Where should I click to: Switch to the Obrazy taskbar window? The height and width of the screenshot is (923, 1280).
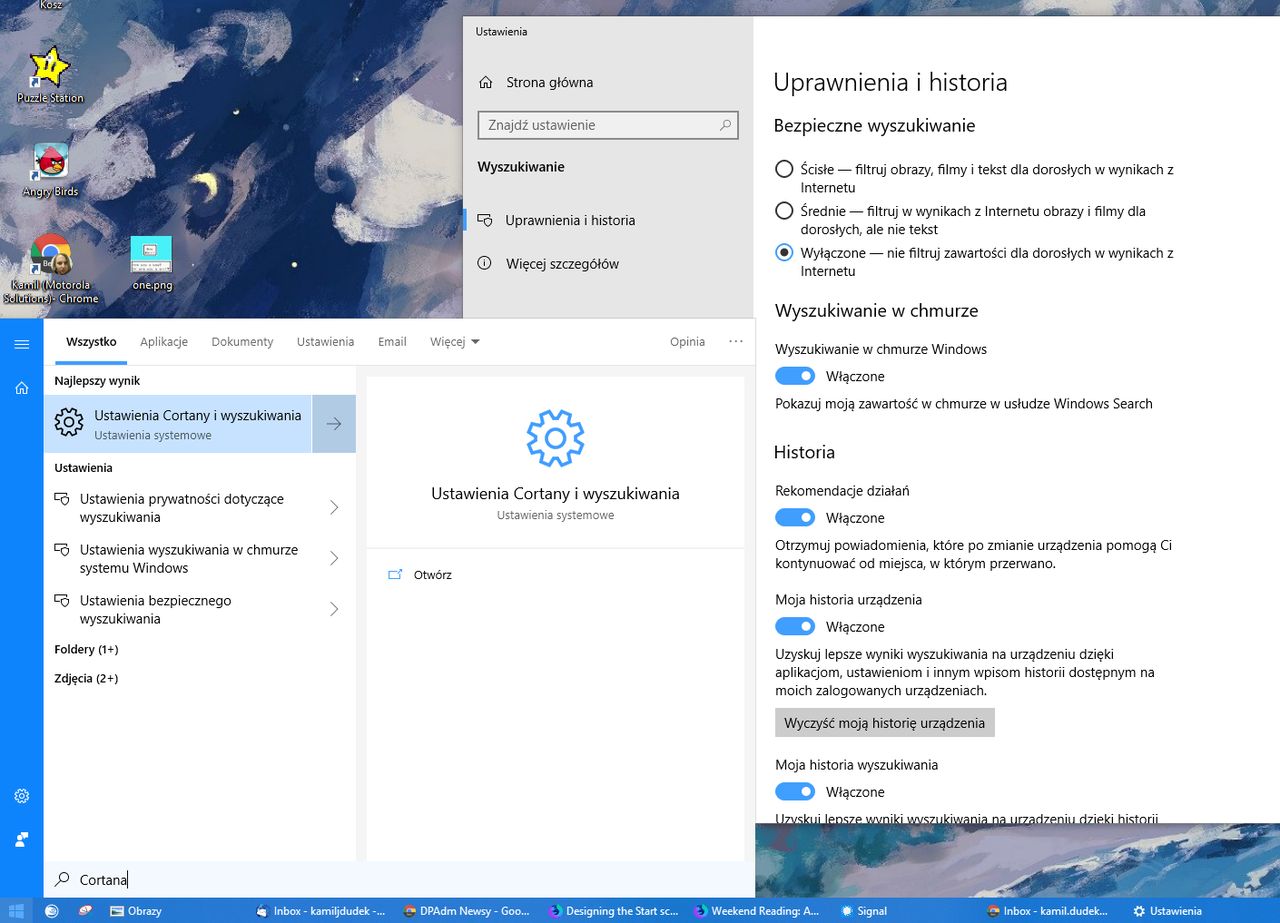pos(136,911)
